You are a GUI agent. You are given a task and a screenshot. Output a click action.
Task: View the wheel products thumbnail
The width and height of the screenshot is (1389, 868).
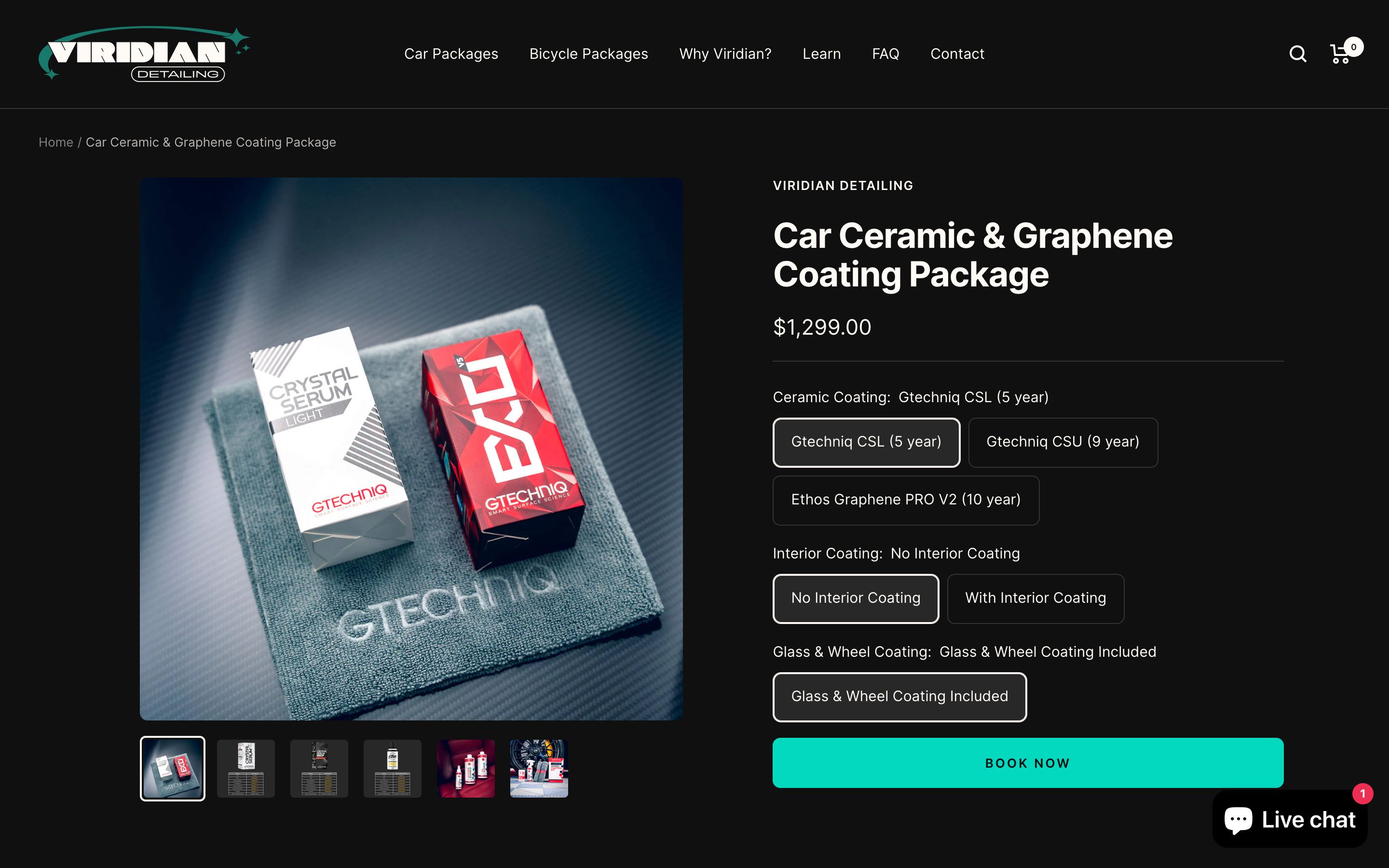coord(539,769)
